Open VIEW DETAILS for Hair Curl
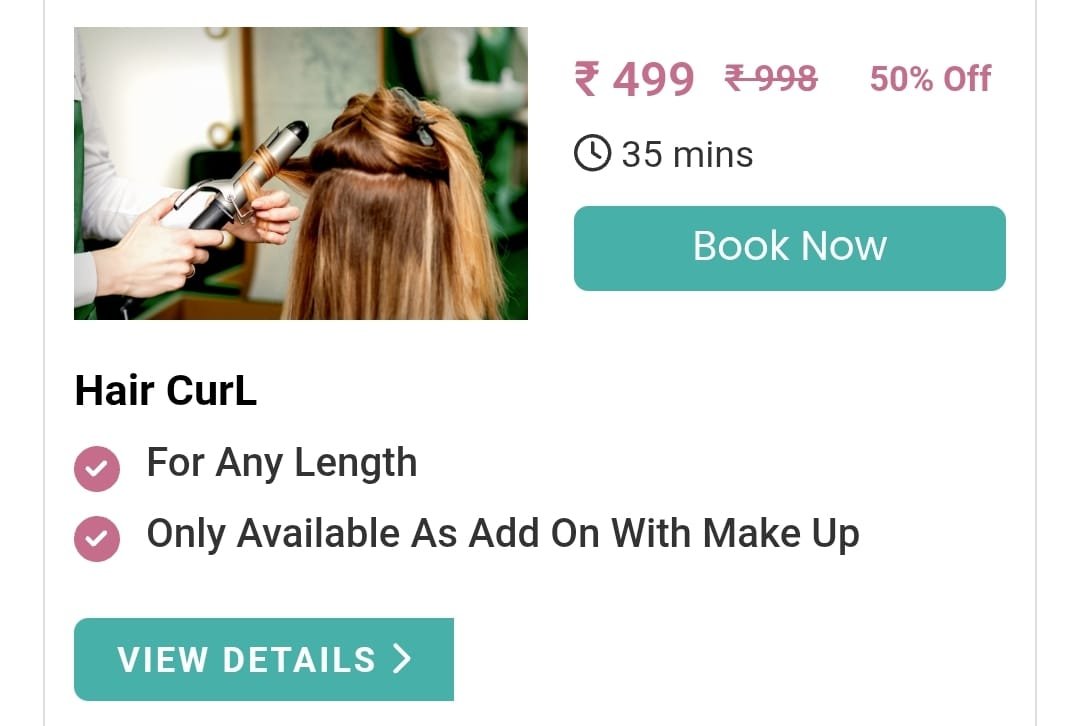Viewport: 1080px width, 726px height. (264, 659)
